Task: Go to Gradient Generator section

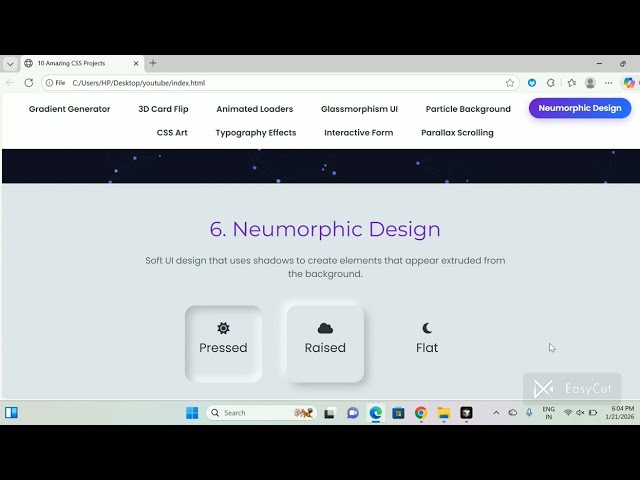Action: click(69, 109)
